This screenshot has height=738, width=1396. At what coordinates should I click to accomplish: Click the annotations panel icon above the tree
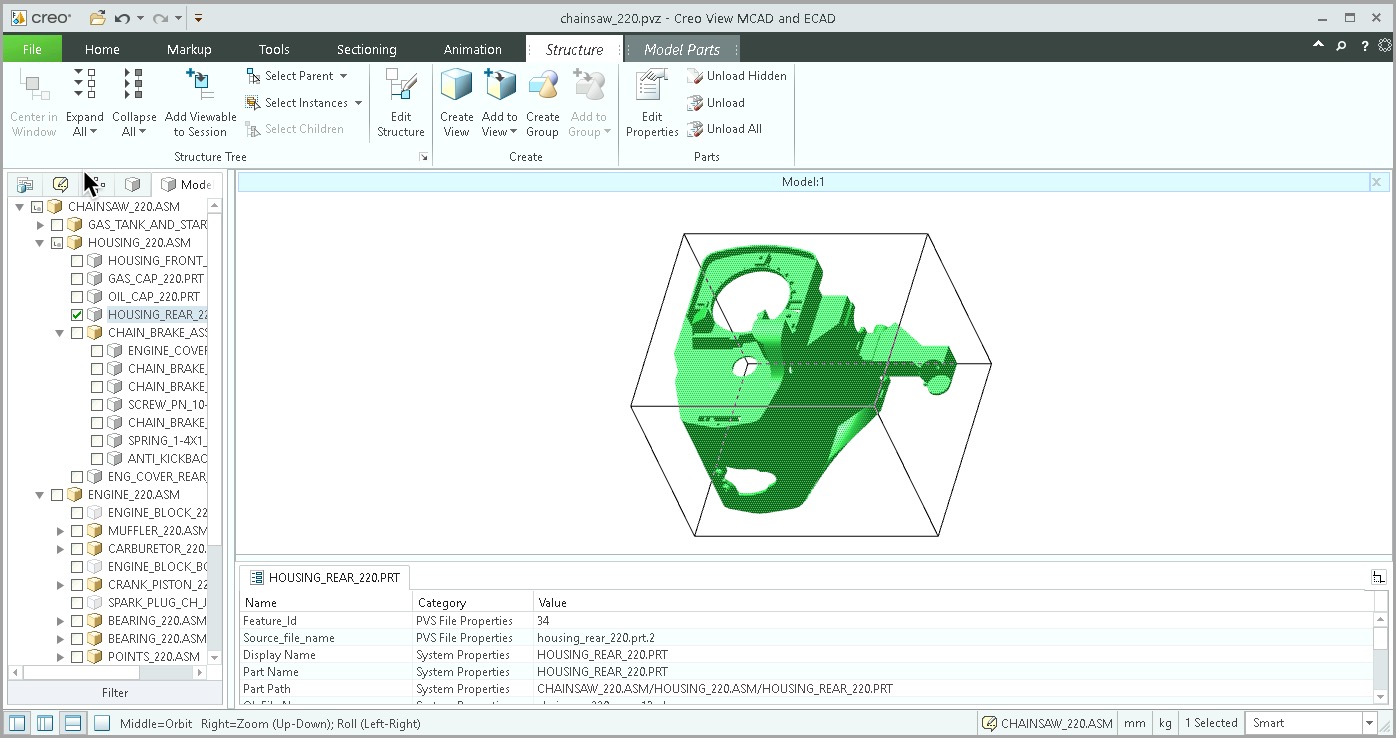[x=60, y=184]
